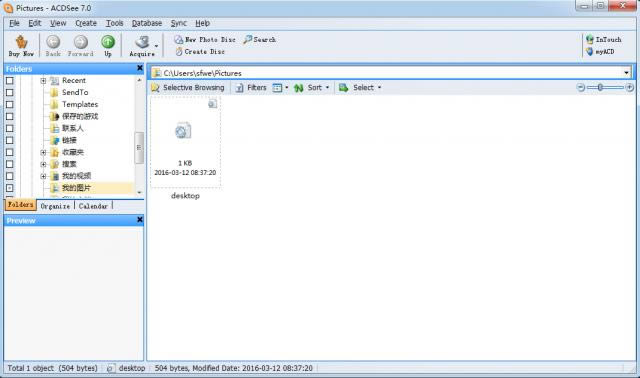This screenshot has width=640, height=378.
Task: Open the Select dropdown
Action: click(x=360, y=88)
